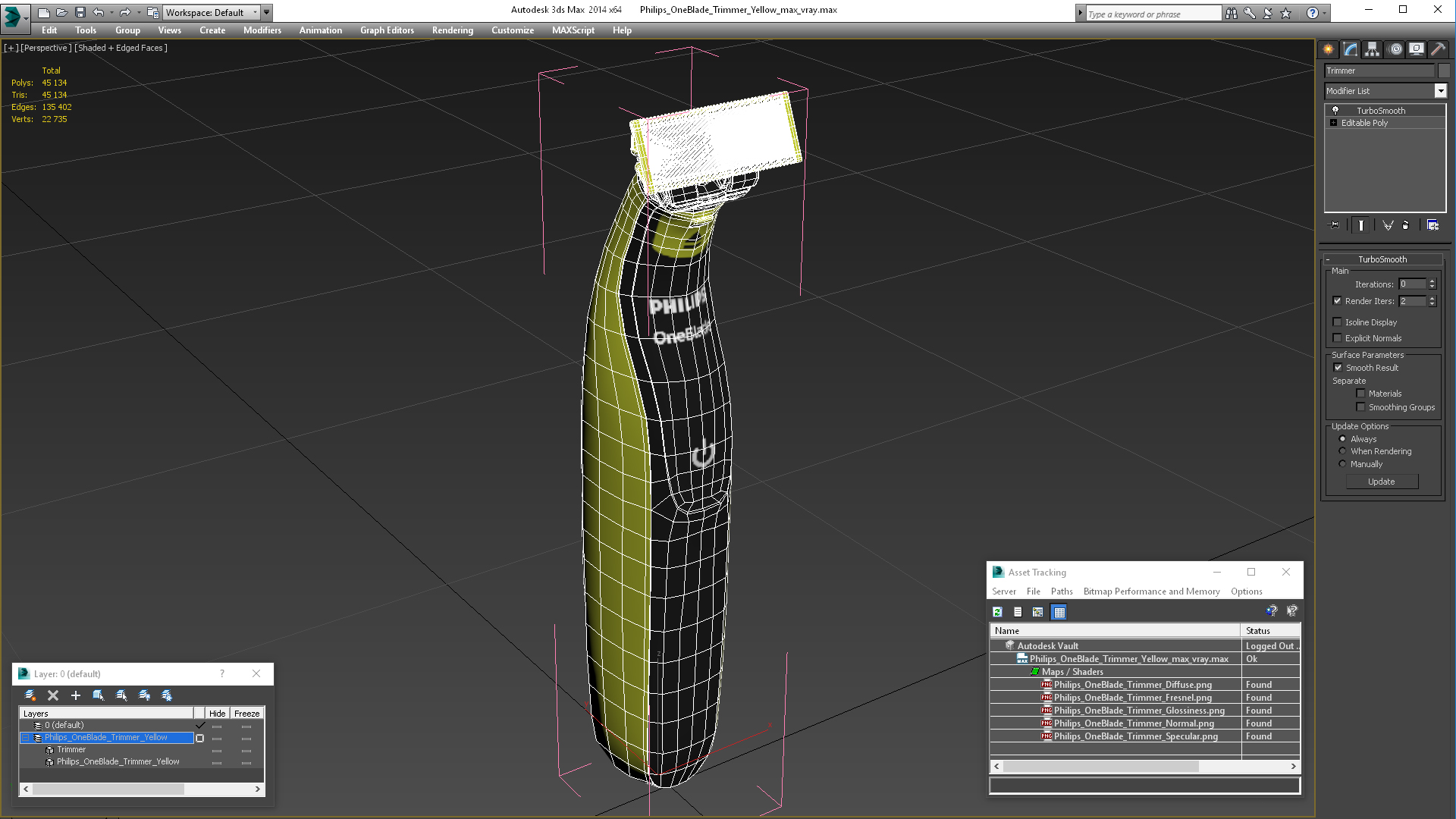Viewport: 1456px width, 819px height.
Task: Enable Separate by Smoothing Groups checkbox
Action: 1361,407
